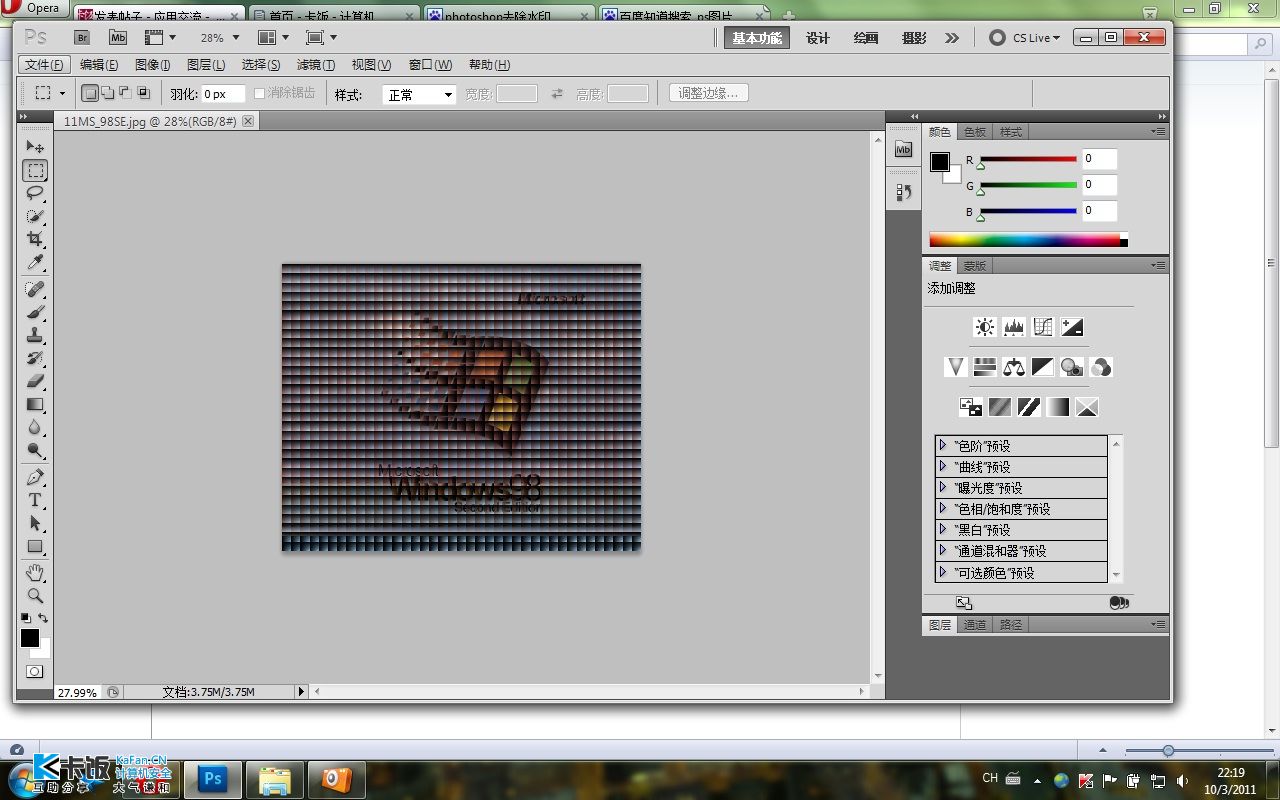Select the Gradient tool
This screenshot has width=1280, height=800.
(35, 404)
